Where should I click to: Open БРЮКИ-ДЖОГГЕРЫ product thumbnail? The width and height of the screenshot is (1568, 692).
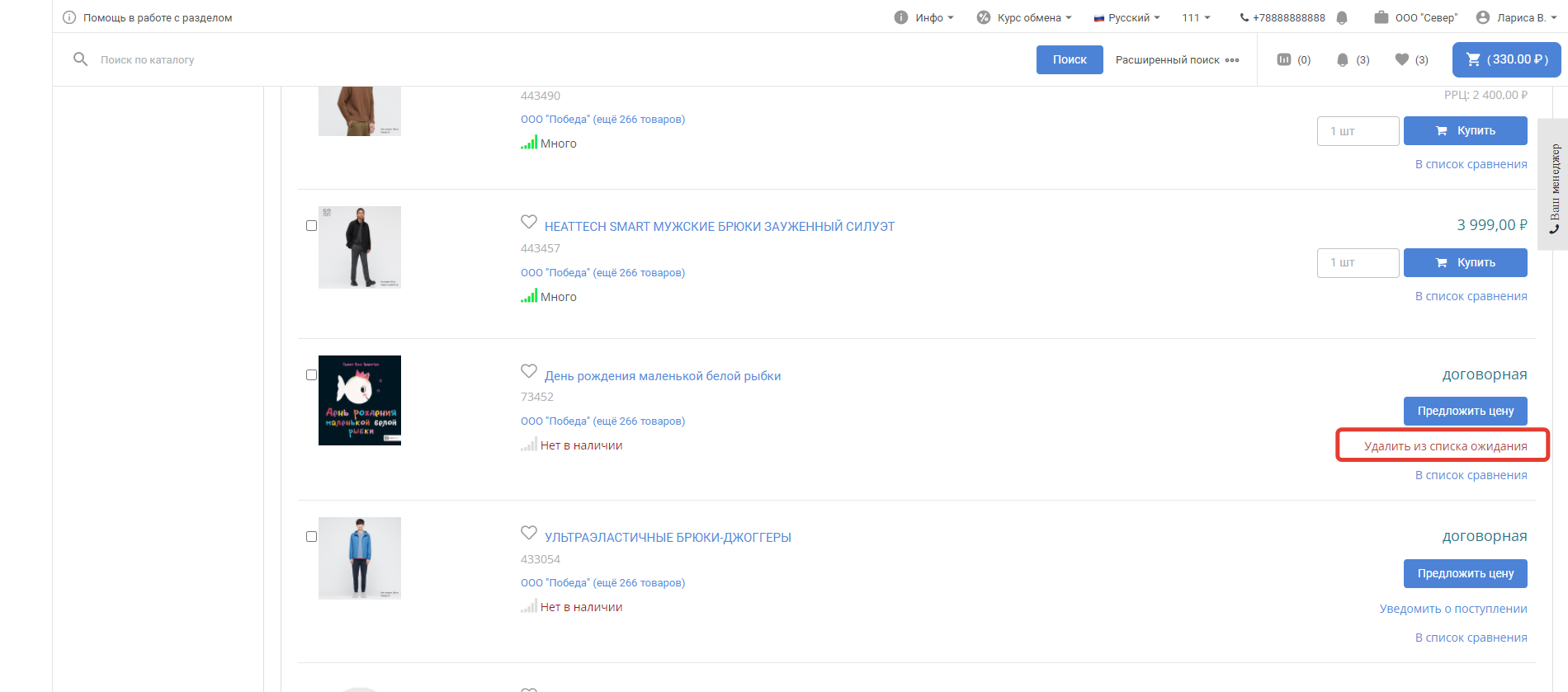pos(360,558)
